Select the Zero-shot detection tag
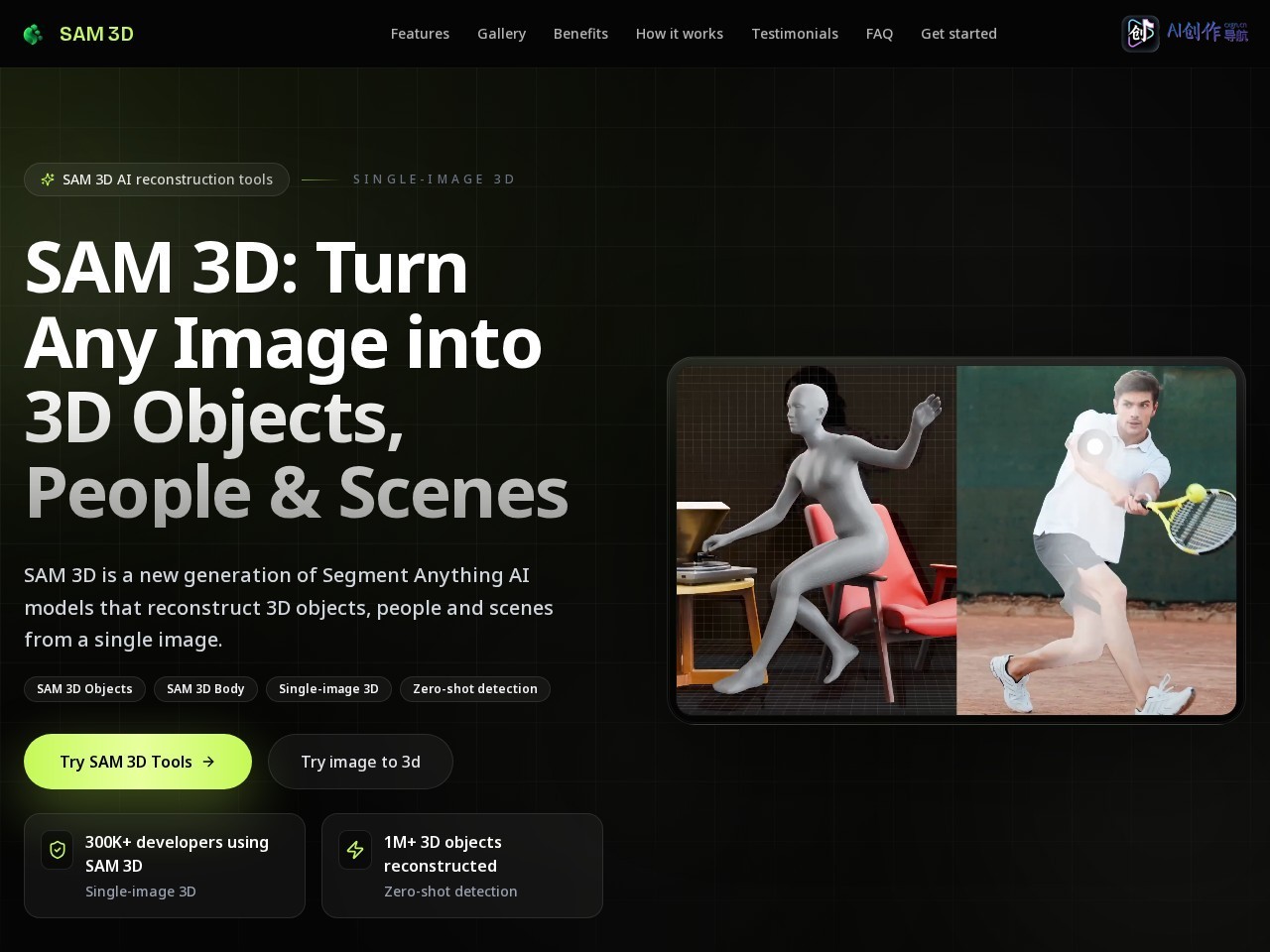Screen dimensions: 1270x952 [x=475, y=689]
